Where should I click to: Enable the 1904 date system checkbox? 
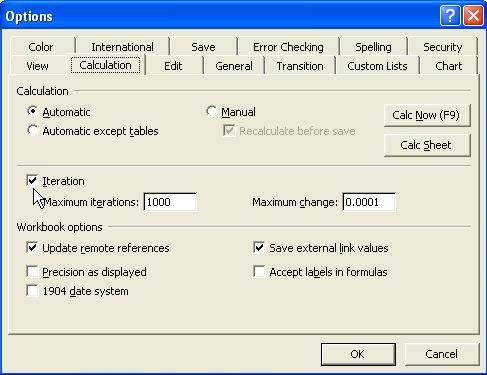tap(32, 291)
